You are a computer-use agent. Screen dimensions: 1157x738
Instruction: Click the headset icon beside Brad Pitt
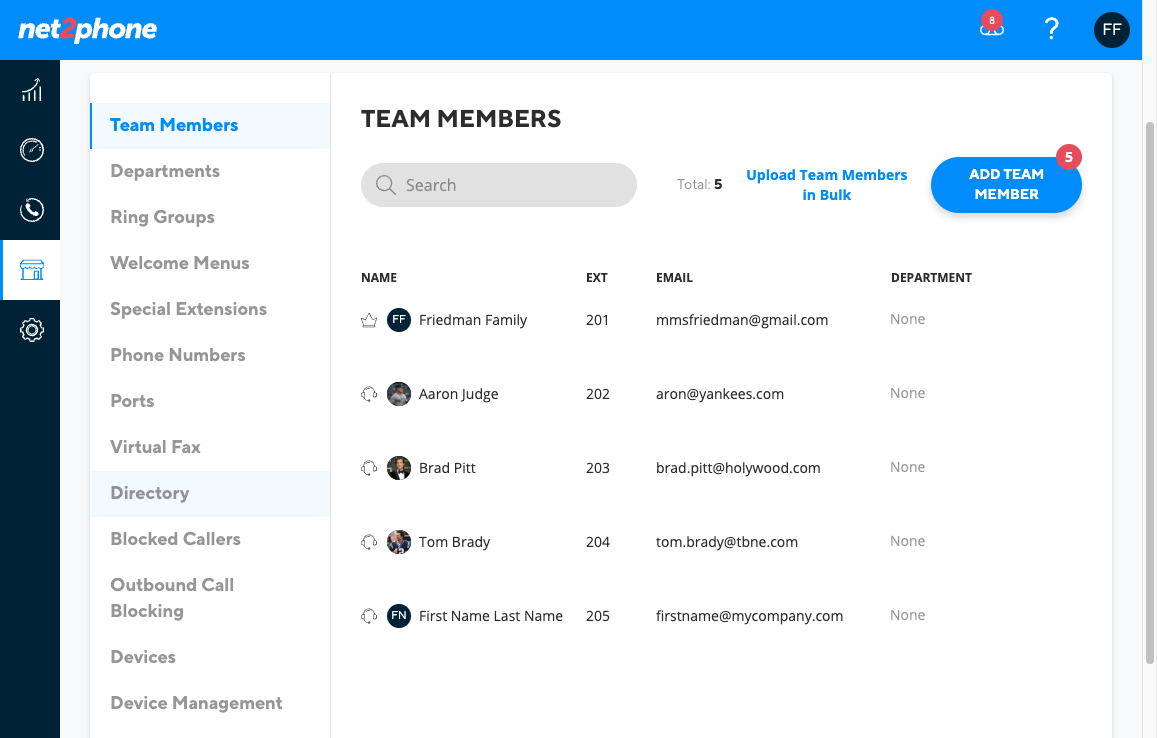[x=369, y=468]
